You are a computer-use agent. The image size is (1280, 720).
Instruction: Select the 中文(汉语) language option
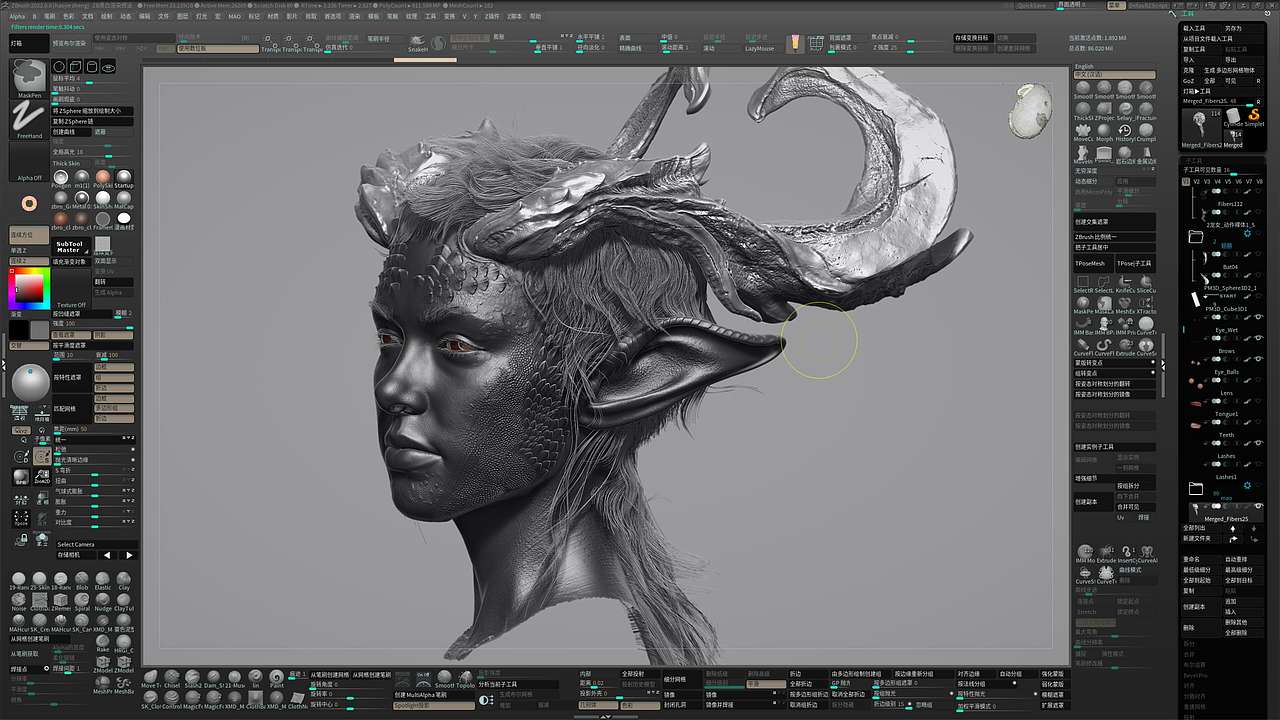(1114, 75)
